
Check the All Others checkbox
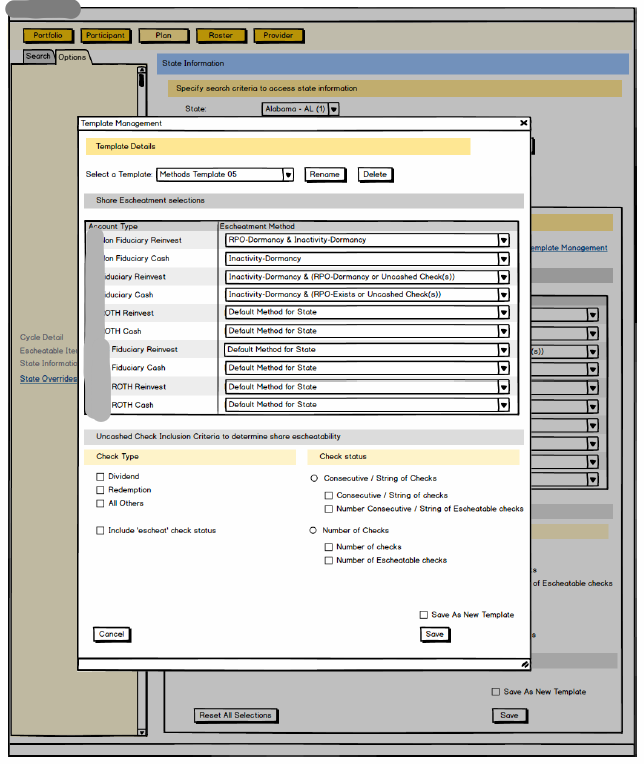(100, 503)
